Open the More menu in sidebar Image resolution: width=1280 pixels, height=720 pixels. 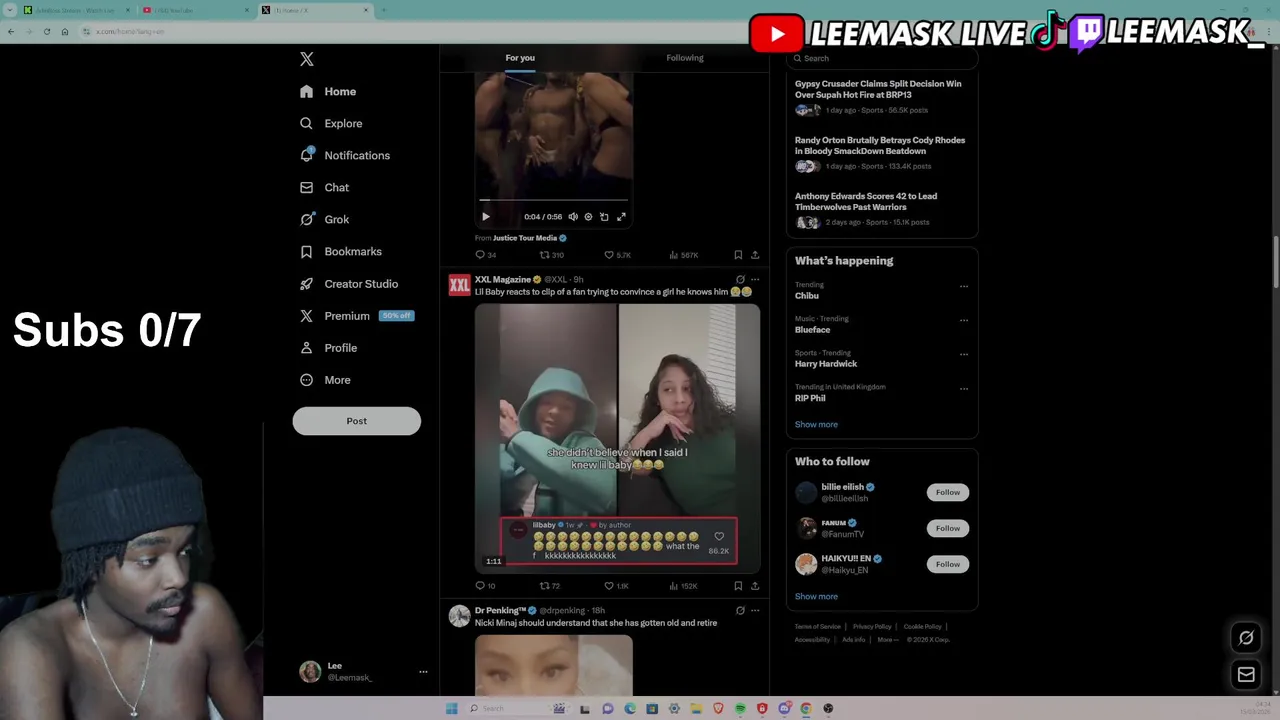coord(325,380)
